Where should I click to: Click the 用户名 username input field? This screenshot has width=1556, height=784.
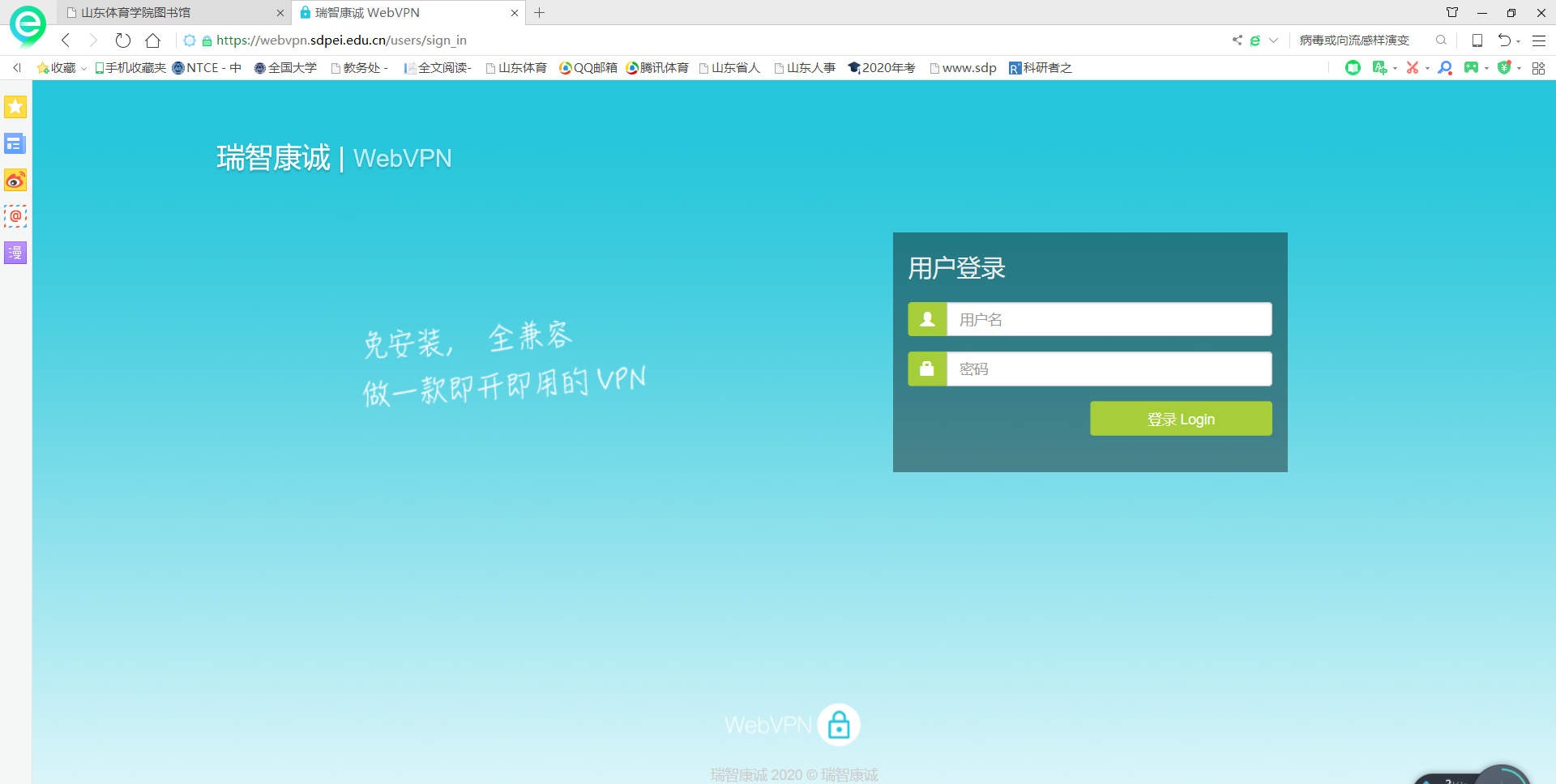pyautogui.click(x=1109, y=319)
